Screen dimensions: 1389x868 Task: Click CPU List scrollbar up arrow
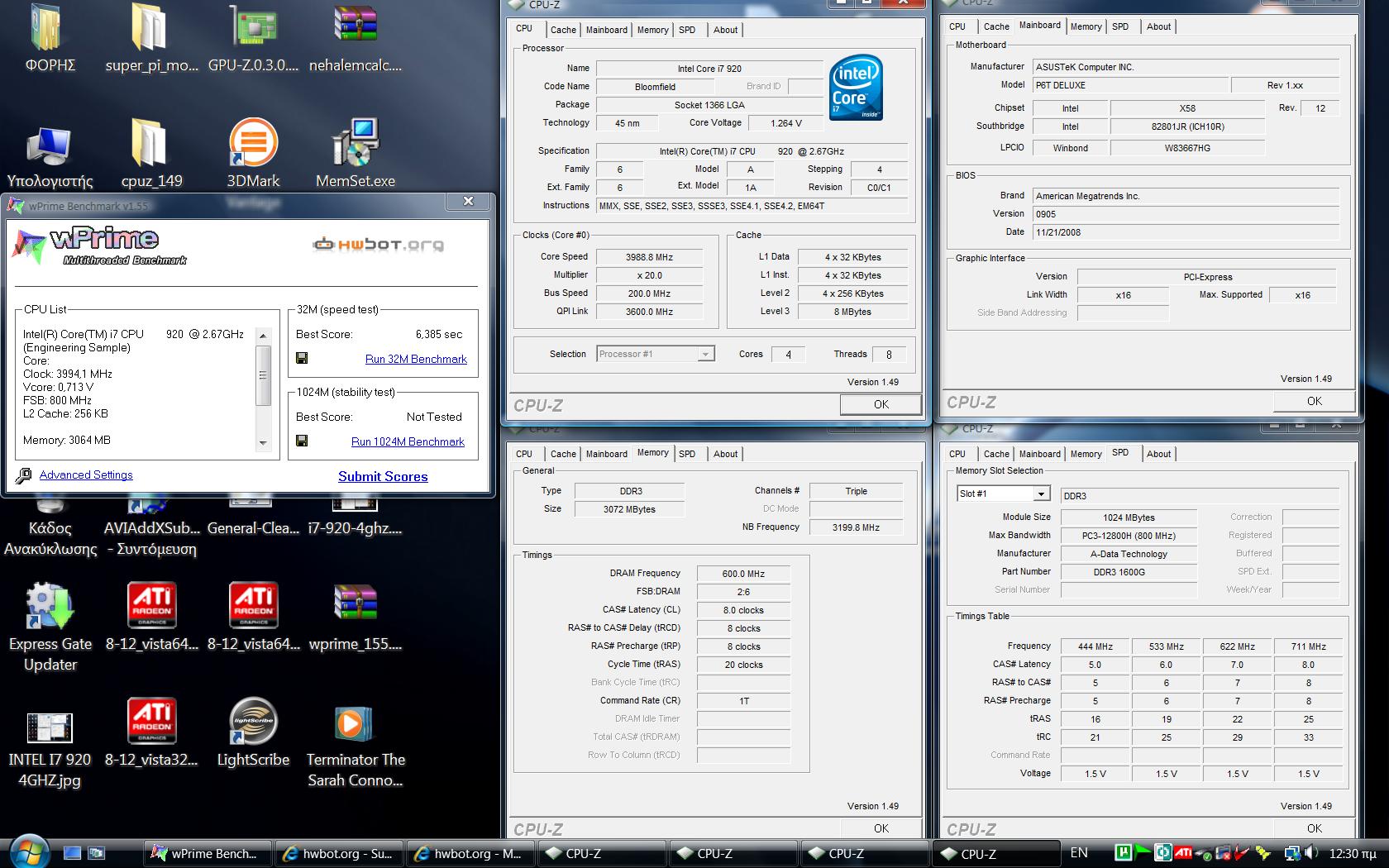pyautogui.click(x=263, y=335)
